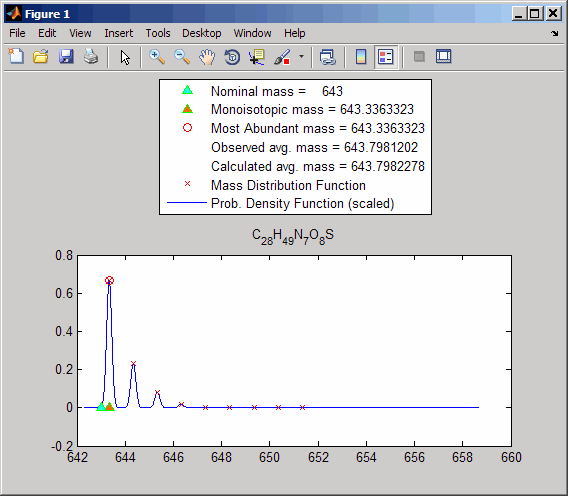Open a file with the folder icon
The width and height of the screenshot is (568, 496).
coord(41,57)
